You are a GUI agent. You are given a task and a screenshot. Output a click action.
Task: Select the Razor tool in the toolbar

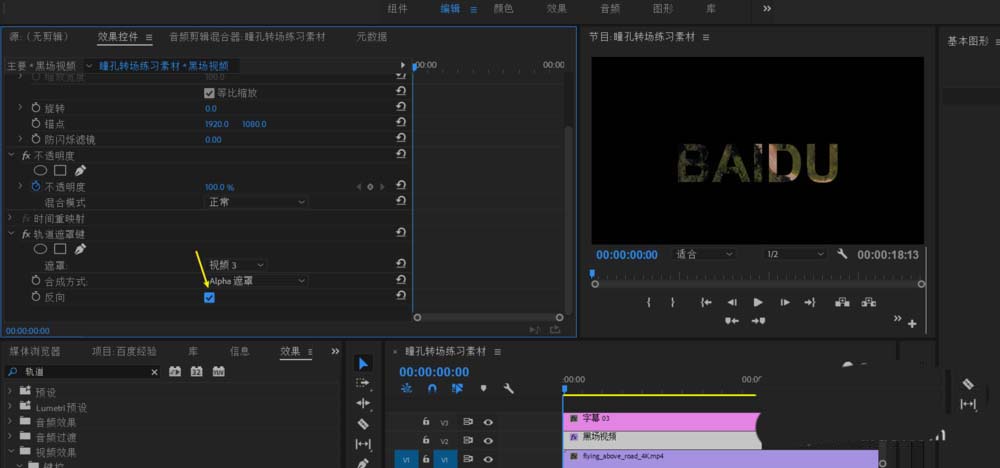pyautogui.click(x=363, y=423)
